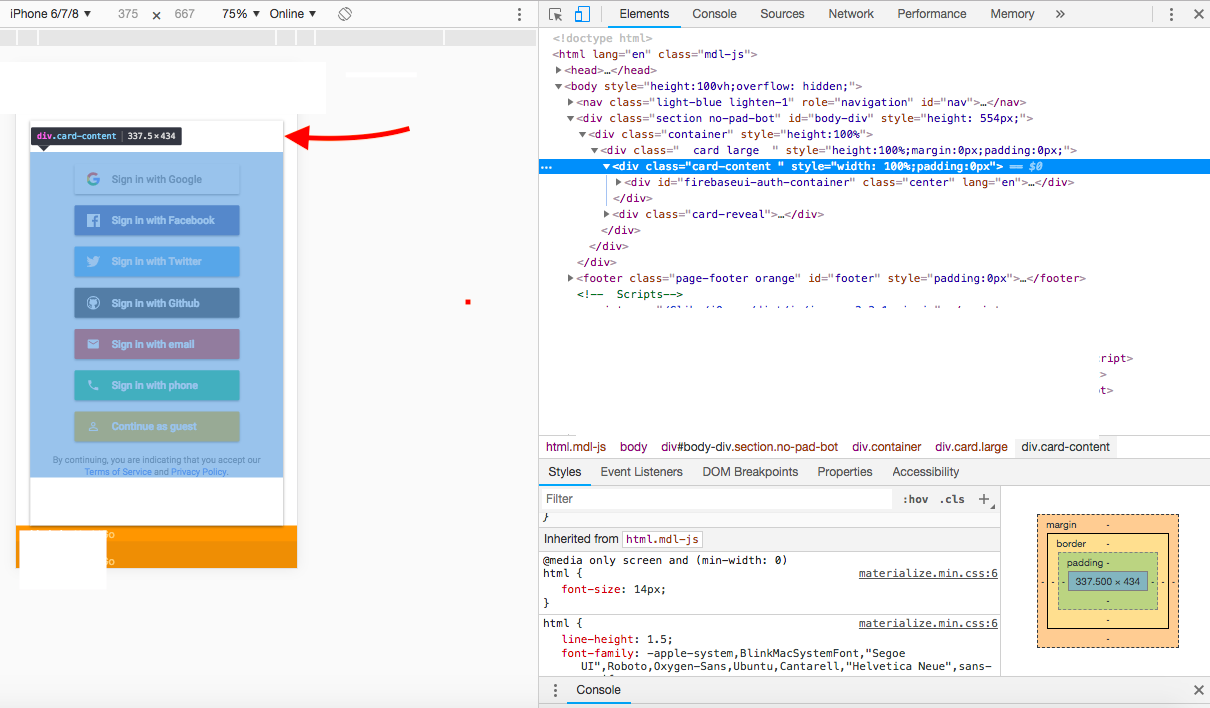Open DevTools customize three-dot menu

1171,14
